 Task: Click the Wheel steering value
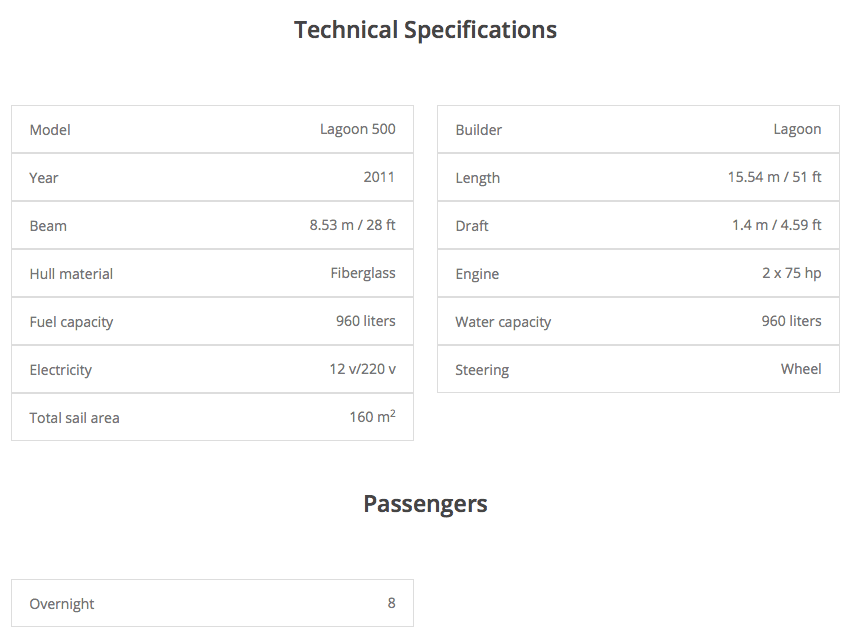tap(801, 369)
